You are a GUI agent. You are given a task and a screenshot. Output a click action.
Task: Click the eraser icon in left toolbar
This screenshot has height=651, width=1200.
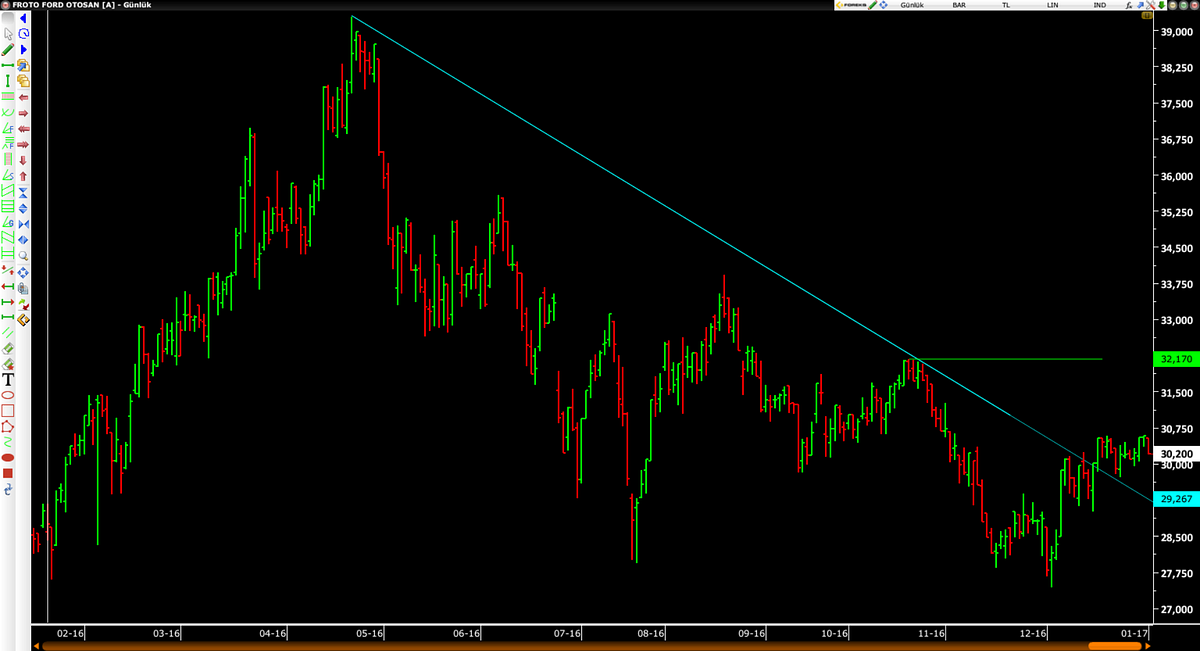click(x=8, y=348)
